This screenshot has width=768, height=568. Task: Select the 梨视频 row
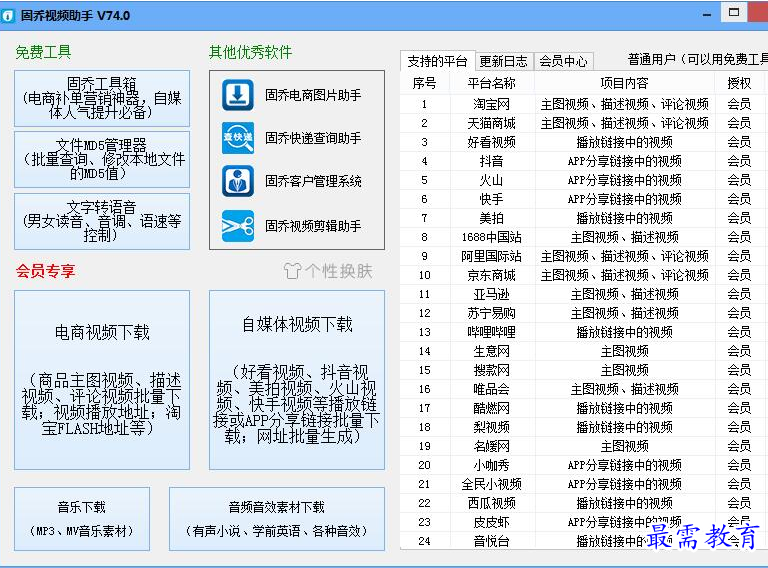(x=583, y=427)
